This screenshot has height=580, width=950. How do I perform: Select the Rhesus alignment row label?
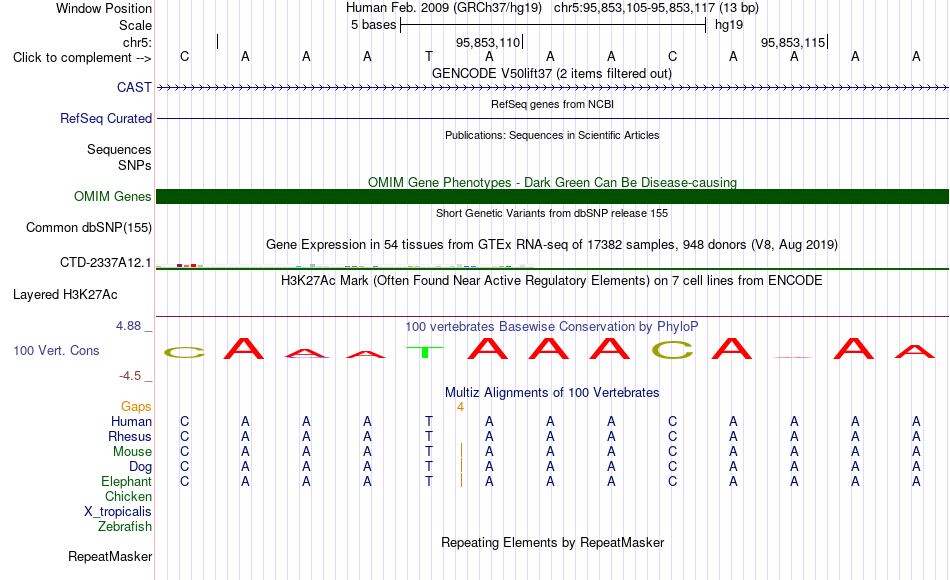pos(130,436)
